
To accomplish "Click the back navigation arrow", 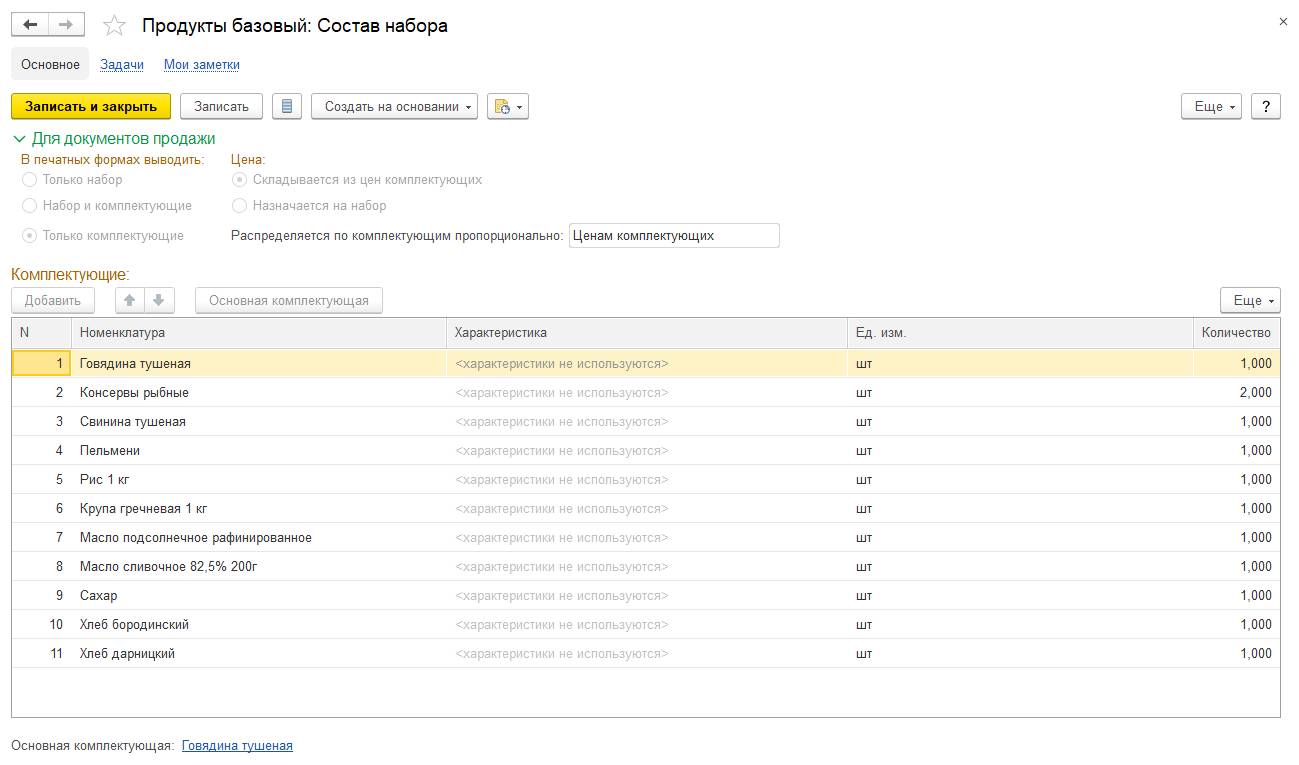I will 30,25.
